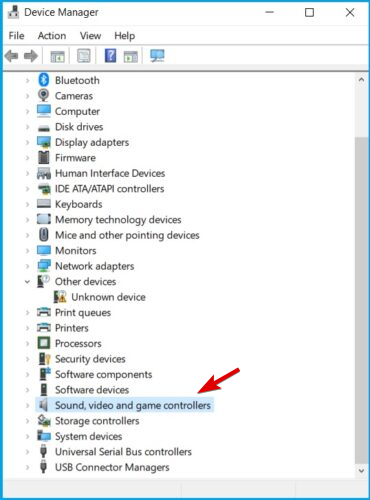Viewport: 370px width, 500px height.
Task: Open the Action menu
Action: point(52,36)
